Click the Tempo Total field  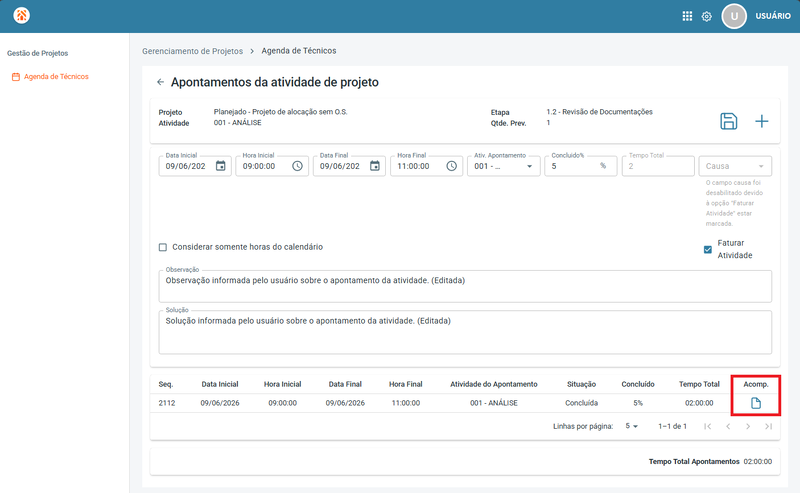point(658,166)
